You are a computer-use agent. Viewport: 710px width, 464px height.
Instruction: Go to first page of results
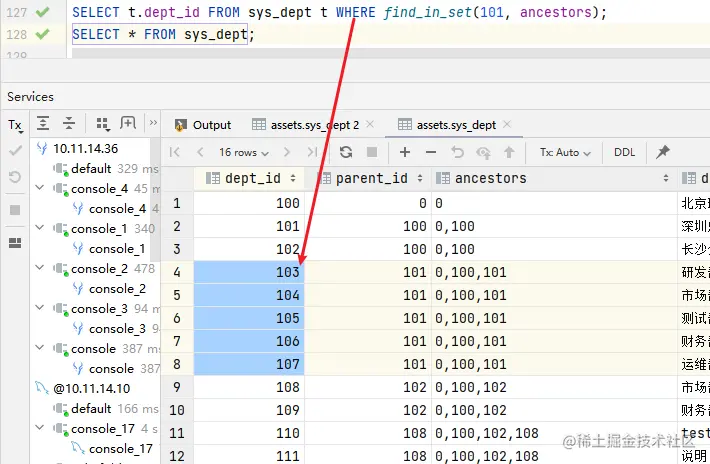point(174,152)
